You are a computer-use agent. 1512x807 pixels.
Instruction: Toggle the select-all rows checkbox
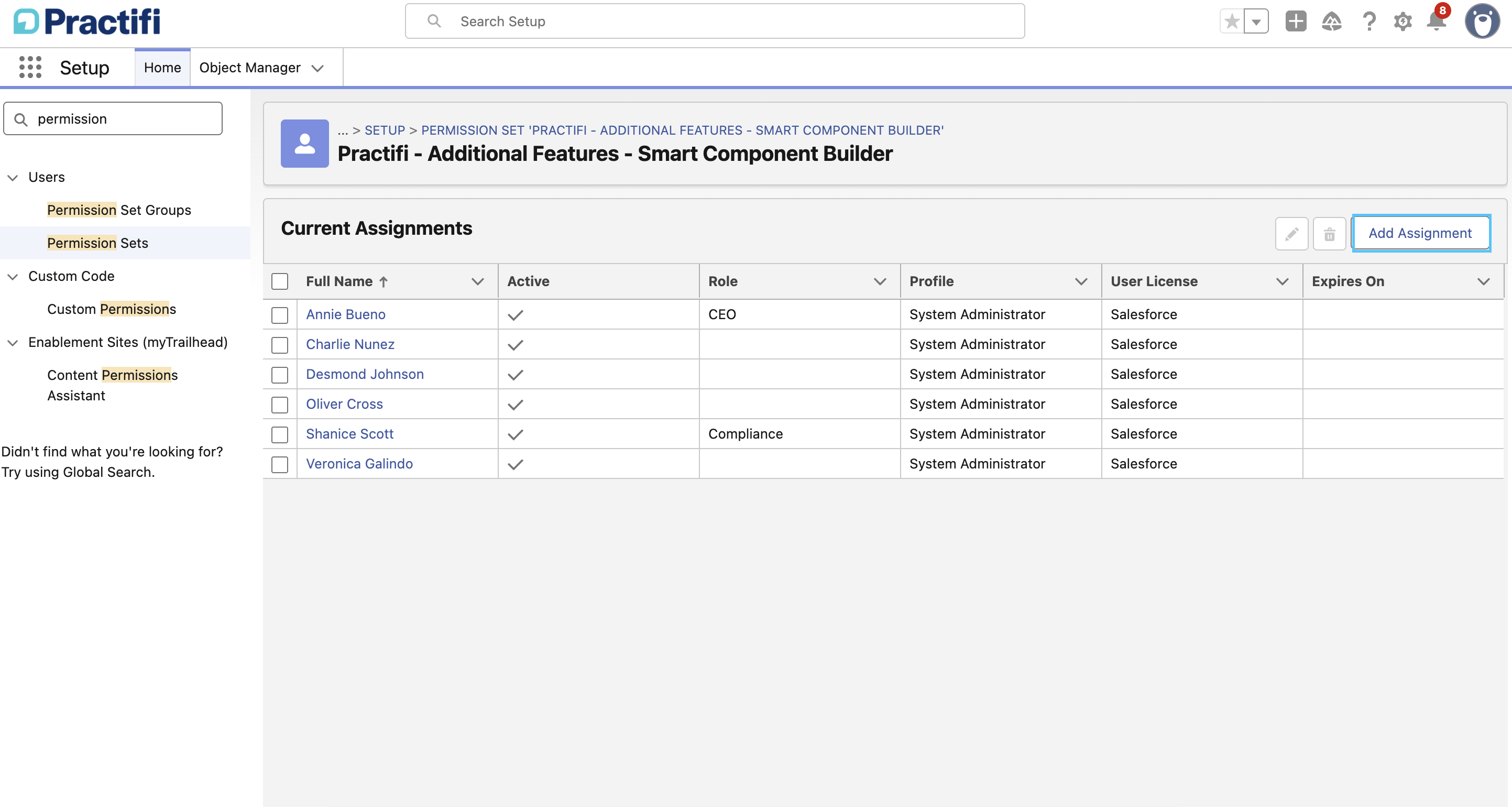click(279, 282)
